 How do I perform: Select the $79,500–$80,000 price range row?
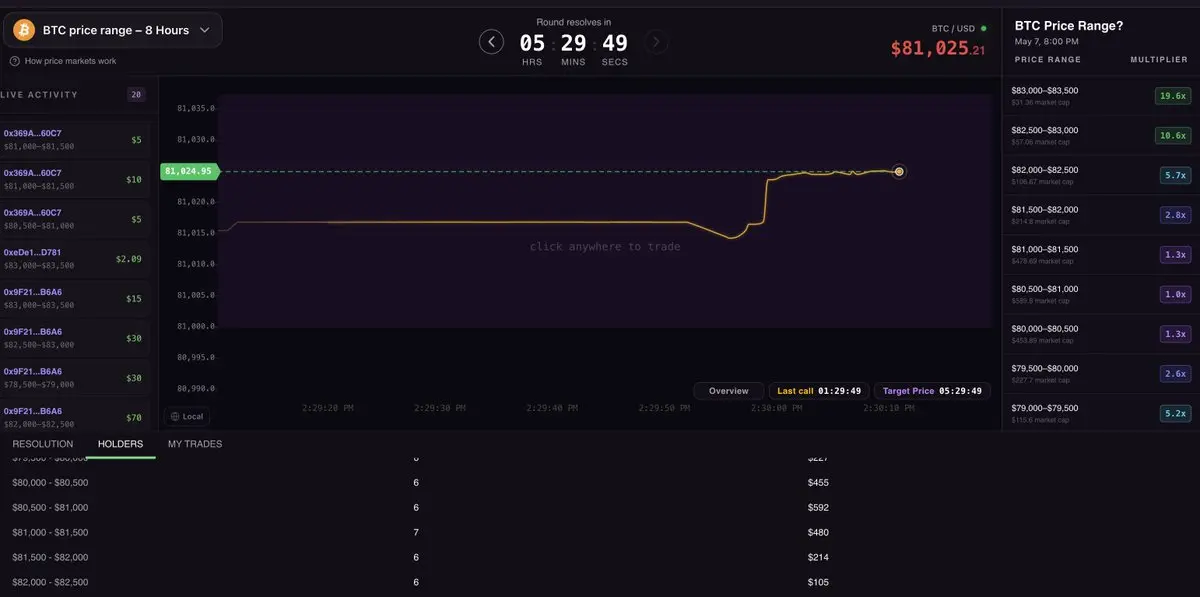(1101, 374)
